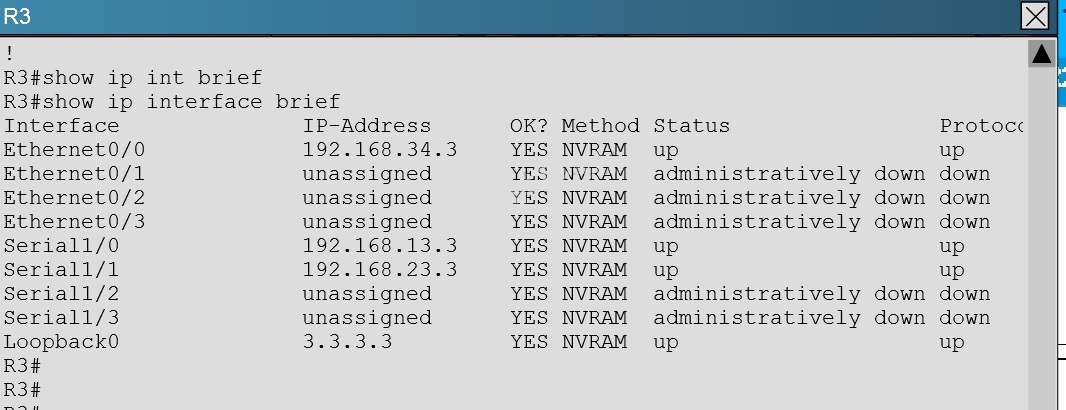This screenshot has height=410, width=1066.
Task: Click Ethernet0/1 administratively down status
Action: [x=789, y=174]
